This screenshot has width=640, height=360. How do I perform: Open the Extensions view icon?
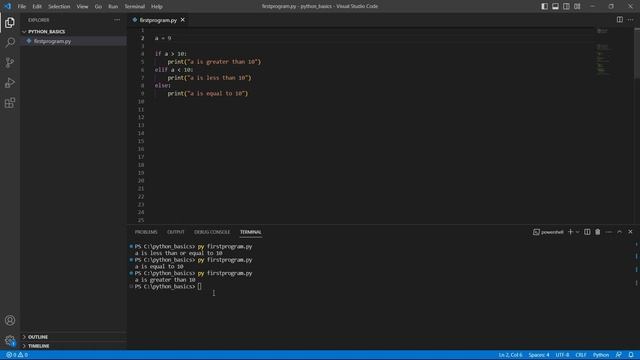[x=10, y=103]
